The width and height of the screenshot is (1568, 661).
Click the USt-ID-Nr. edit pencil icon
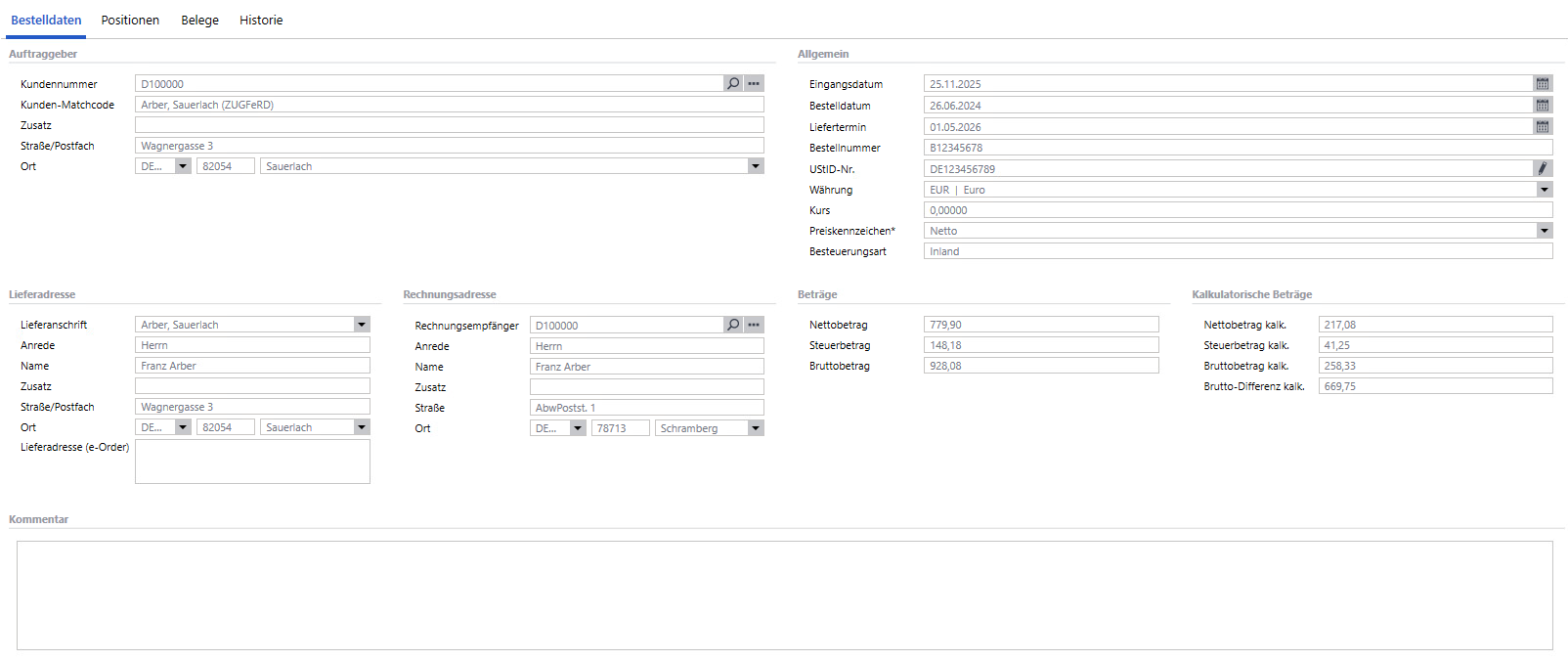coord(1543,169)
